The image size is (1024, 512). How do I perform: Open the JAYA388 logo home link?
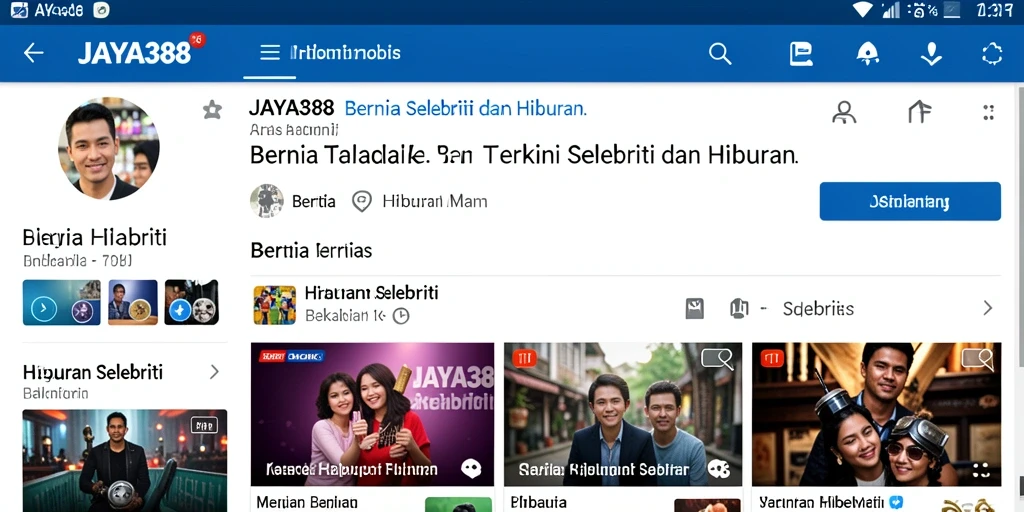click(x=135, y=53)
